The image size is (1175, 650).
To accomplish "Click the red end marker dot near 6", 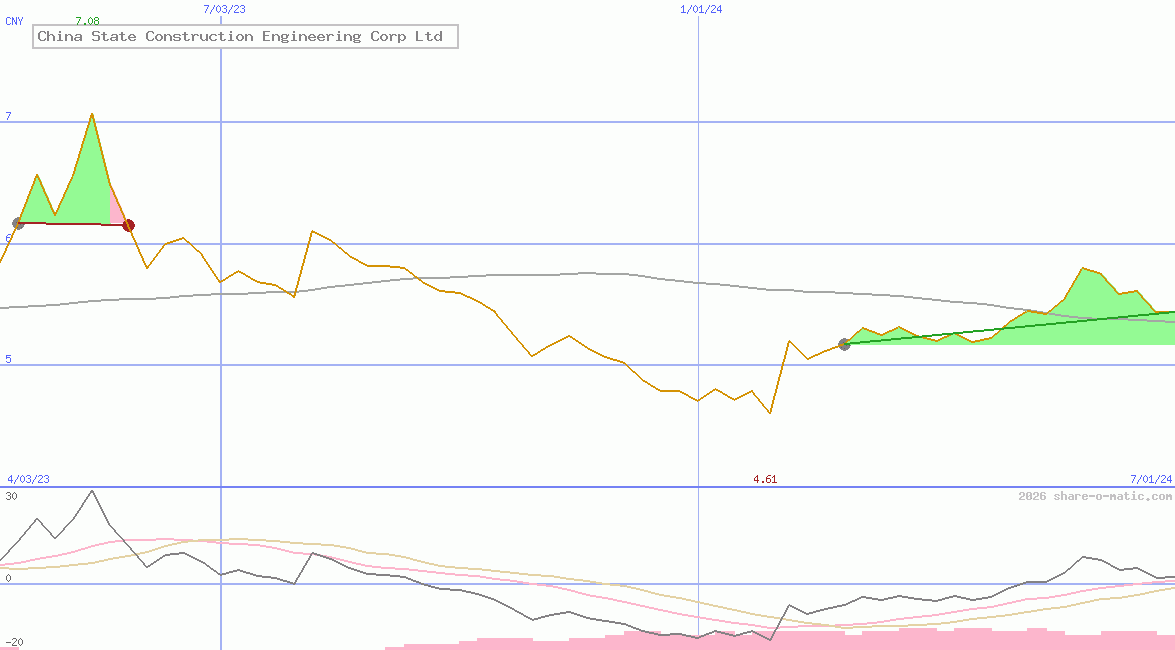I will [128, 225].
